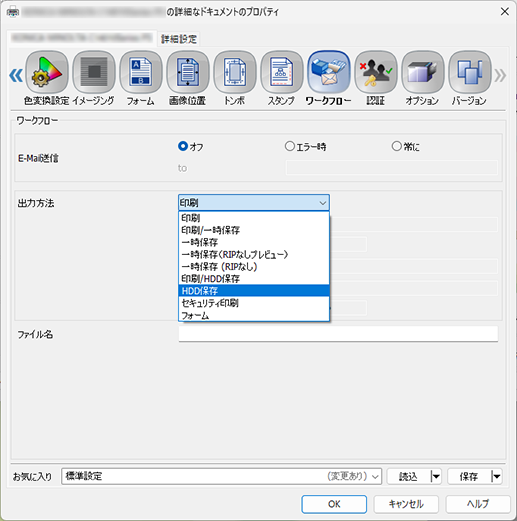
Task: Click the OK button
Action: click(x=334, y=504)
